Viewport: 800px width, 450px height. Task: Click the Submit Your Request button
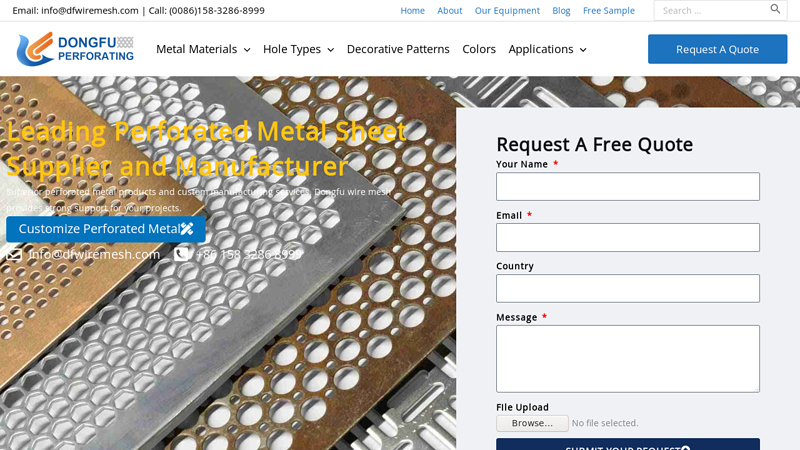coord(628,444)
